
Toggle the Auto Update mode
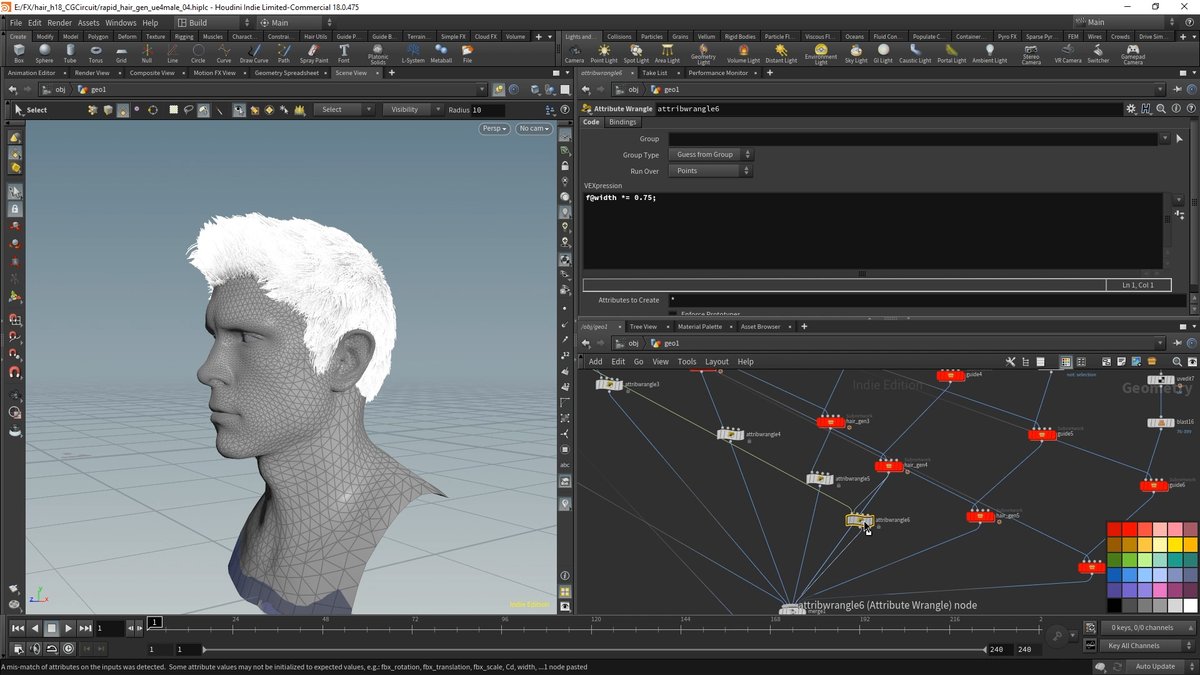click(x=1157, y=666)
